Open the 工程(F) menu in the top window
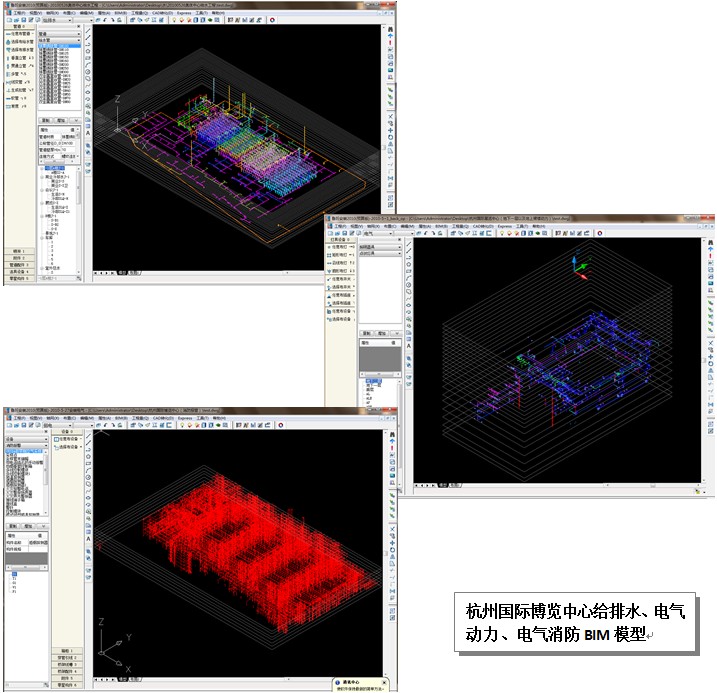 click(x=10, y=13)
